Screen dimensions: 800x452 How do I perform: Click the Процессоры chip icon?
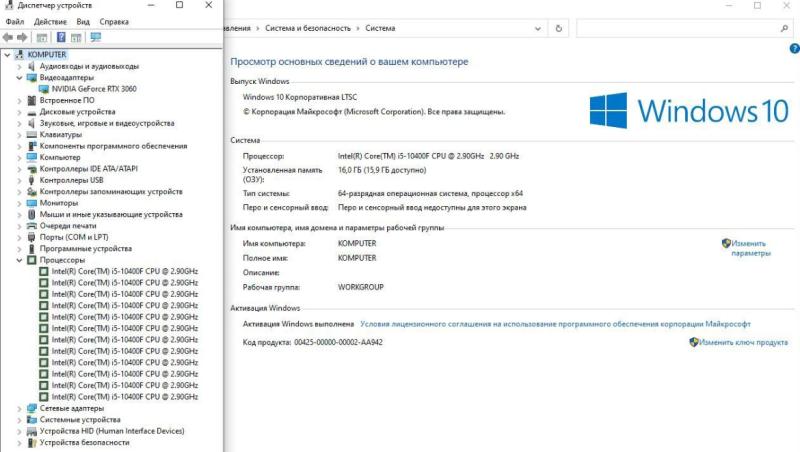pyautogui.click(x=32, y=260)
